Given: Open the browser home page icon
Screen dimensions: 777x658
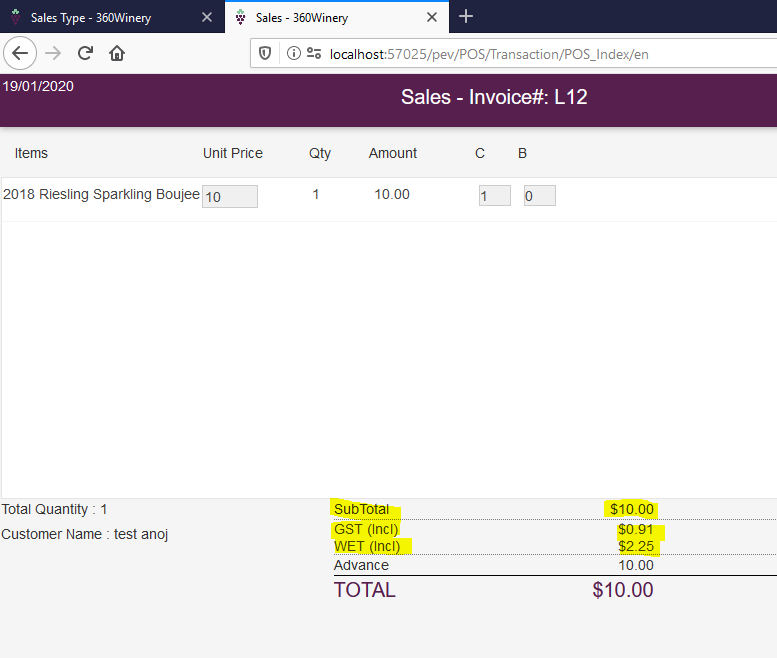Looking at the screenshot, I should (117, 53).
